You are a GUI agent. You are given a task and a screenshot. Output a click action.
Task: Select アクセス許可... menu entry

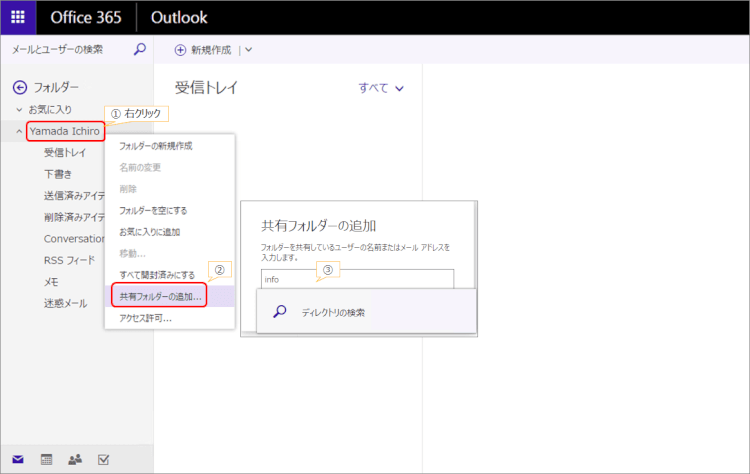tap(145, 318)
